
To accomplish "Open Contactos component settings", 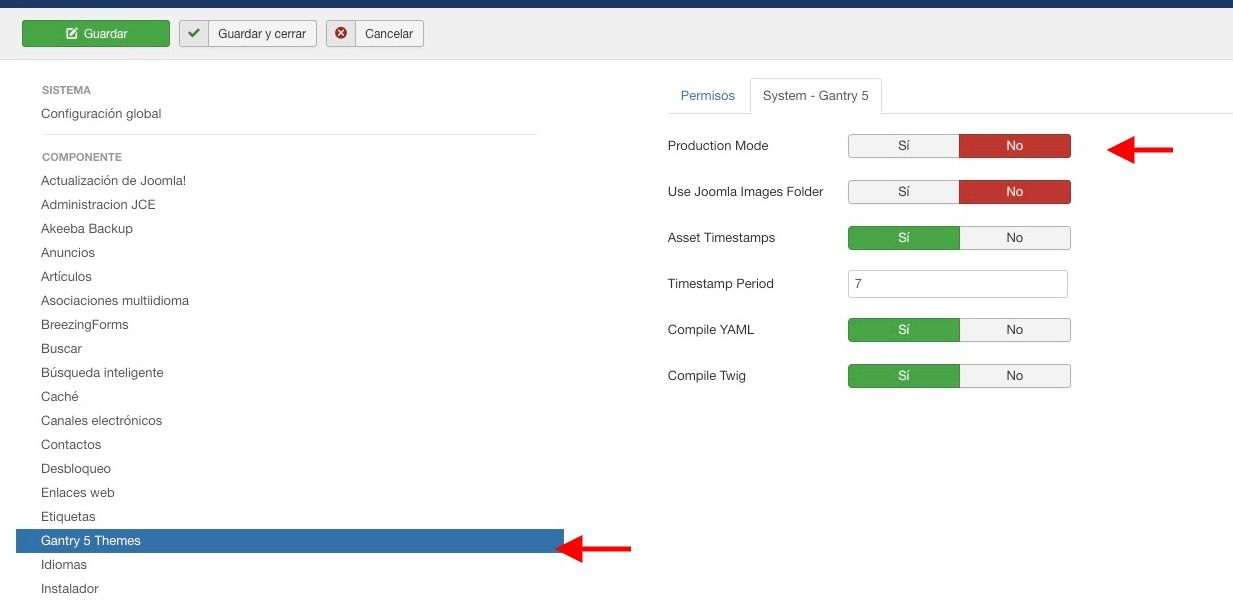I will pyautogui.click(x=71, y=445).
